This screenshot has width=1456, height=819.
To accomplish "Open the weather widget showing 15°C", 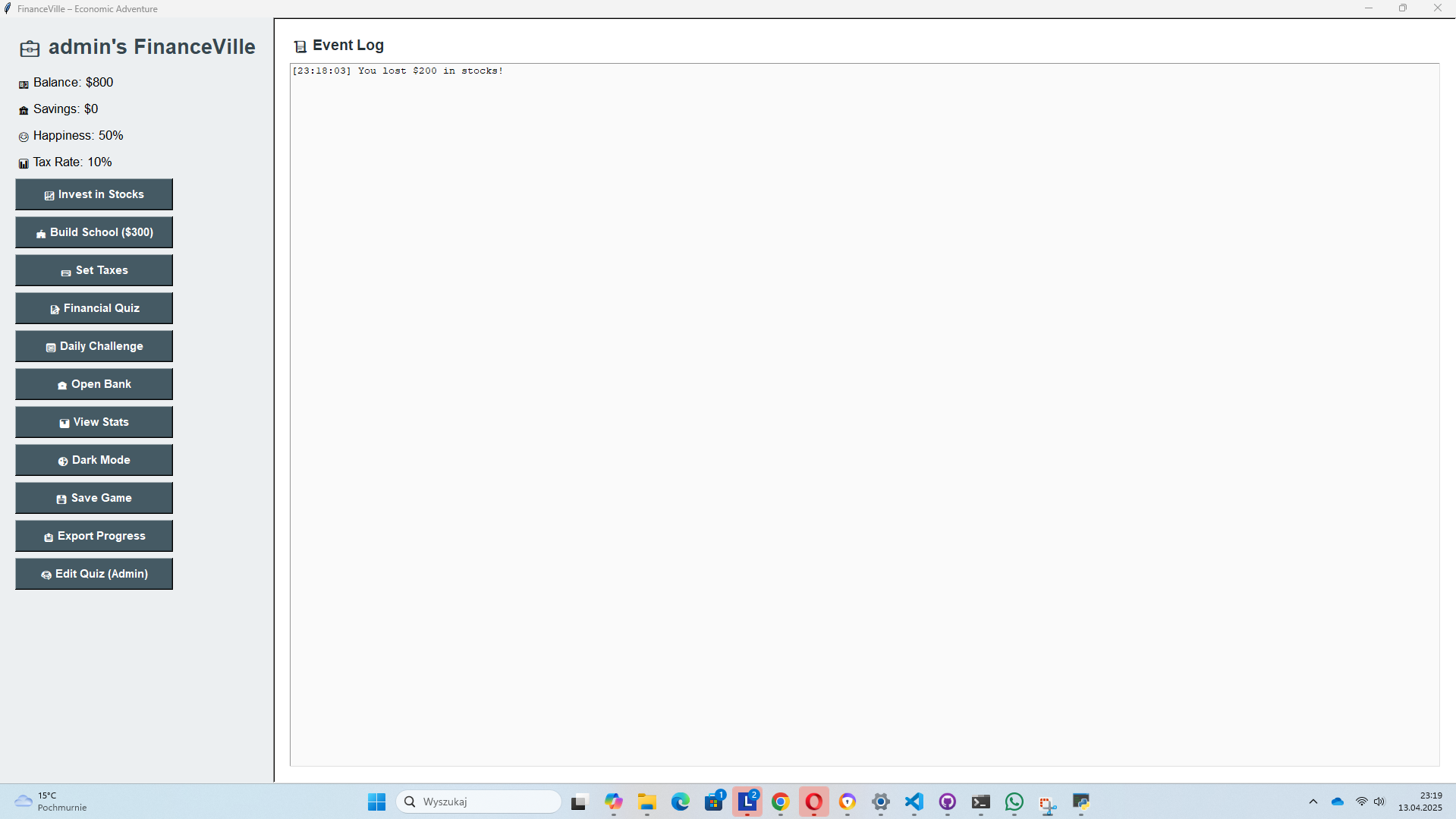I will coord(52,802).
